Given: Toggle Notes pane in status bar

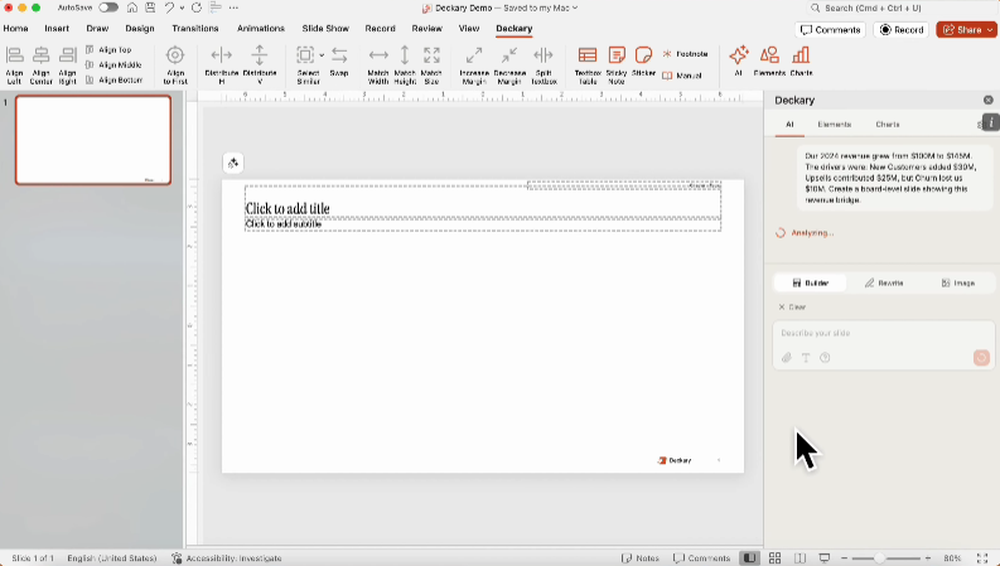Looking at the screenshot, I should point(640,558).
